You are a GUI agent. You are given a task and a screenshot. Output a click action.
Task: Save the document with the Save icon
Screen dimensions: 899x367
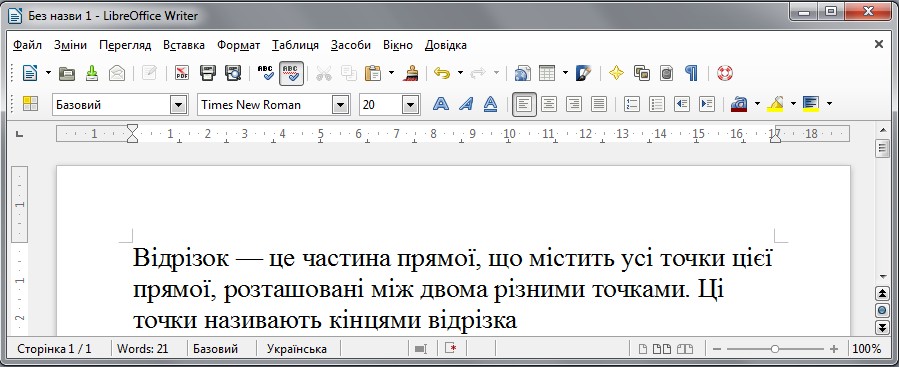coord(92,73)
